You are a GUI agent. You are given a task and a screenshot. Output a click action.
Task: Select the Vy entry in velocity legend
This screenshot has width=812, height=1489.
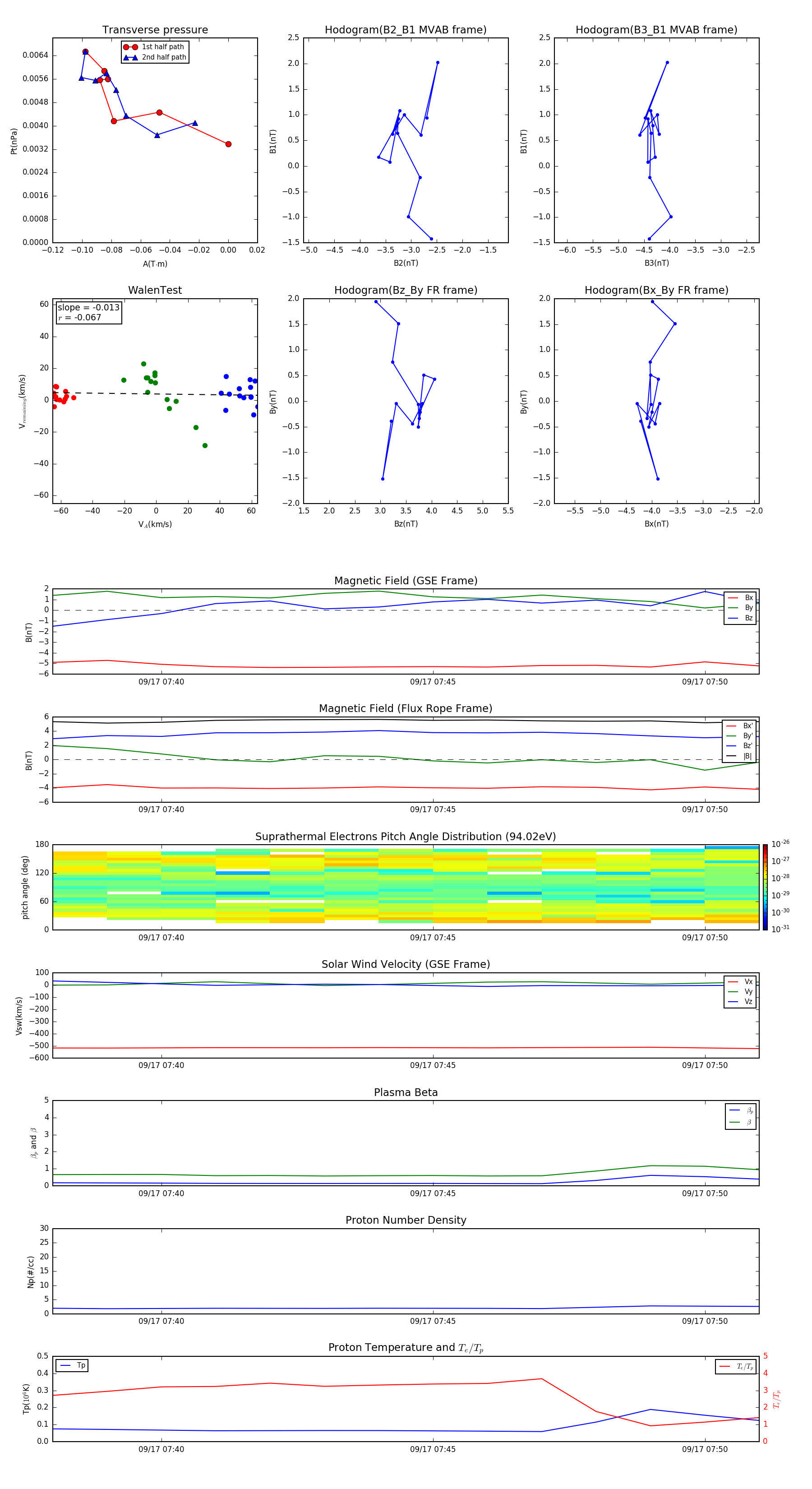tap(741, 991)
